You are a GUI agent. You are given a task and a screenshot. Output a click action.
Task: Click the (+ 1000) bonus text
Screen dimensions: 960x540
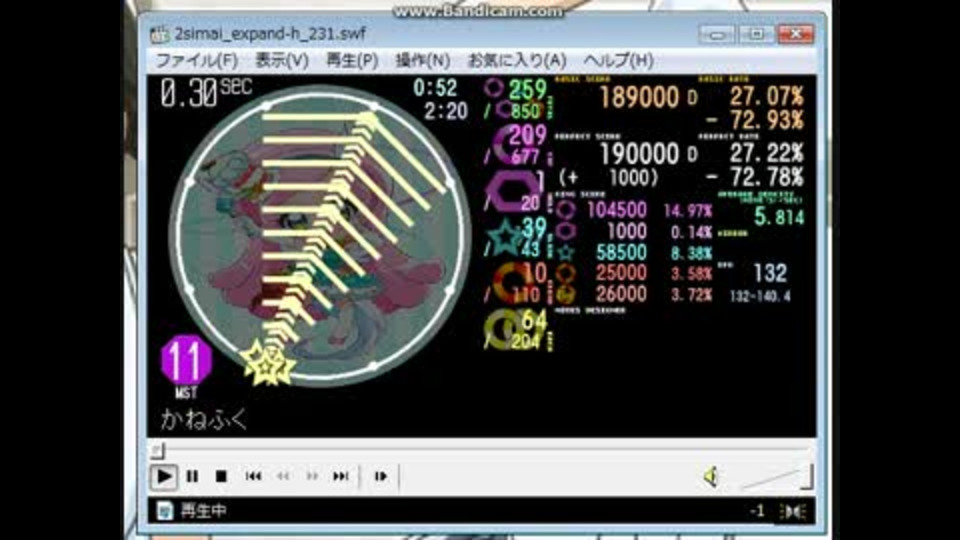pos(609,178)
